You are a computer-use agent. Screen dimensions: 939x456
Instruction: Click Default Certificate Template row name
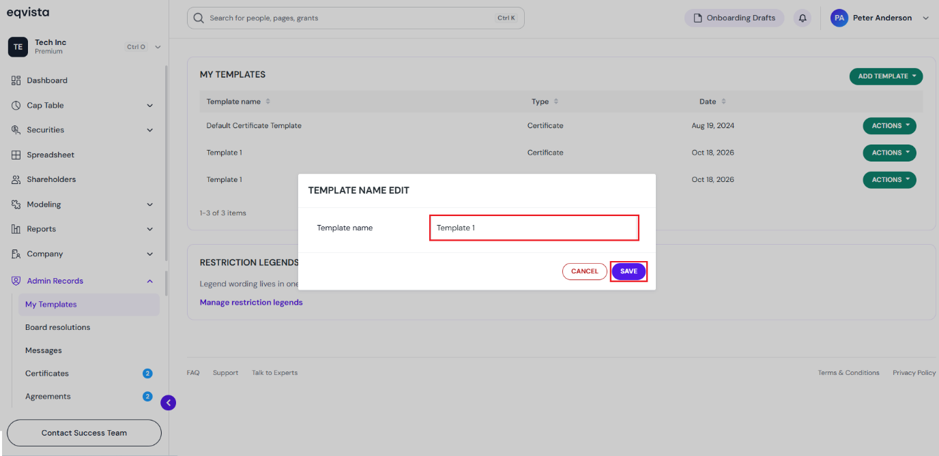click(254, 126)
